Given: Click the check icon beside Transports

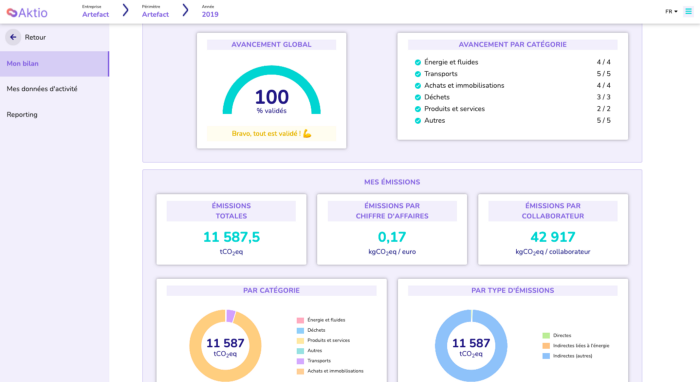Looking at the screenshot, I should point(418,74).
